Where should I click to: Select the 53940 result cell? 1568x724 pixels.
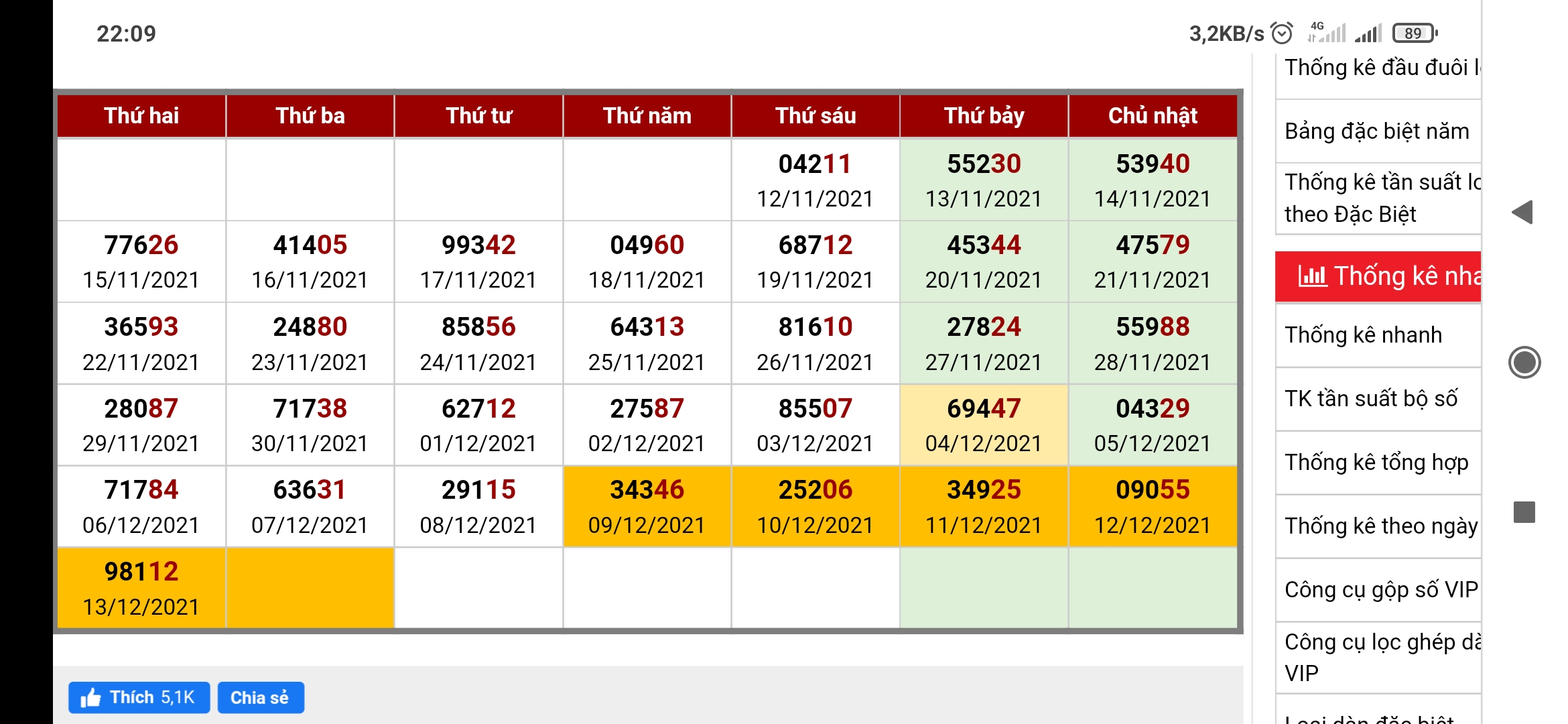click(1153, 180)
